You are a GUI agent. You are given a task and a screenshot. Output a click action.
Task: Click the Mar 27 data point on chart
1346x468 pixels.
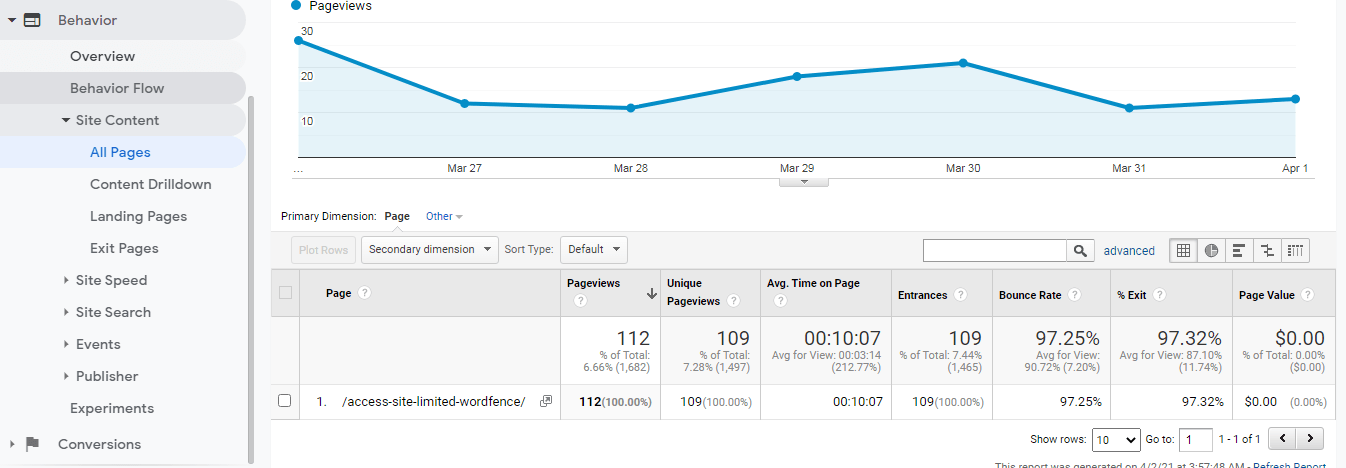(464, 103)
